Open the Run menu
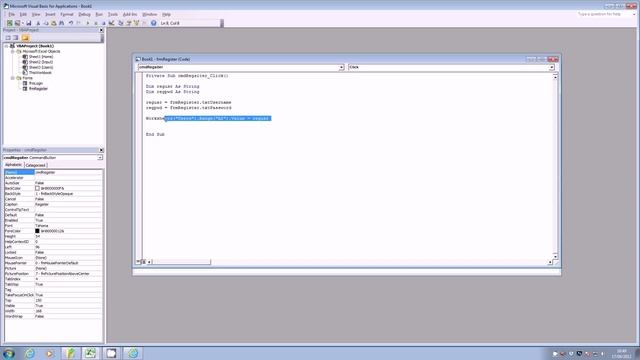Image resolution: width=640 pixels, height=360 pixels. tap(99, 14)
